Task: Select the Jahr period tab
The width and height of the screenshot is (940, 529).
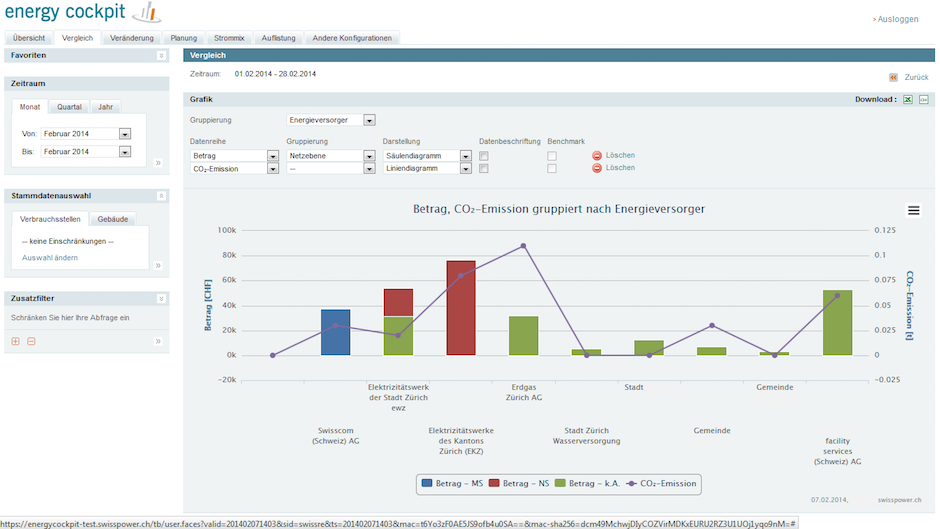Action: pyautogui.click(x=106, y=107)
